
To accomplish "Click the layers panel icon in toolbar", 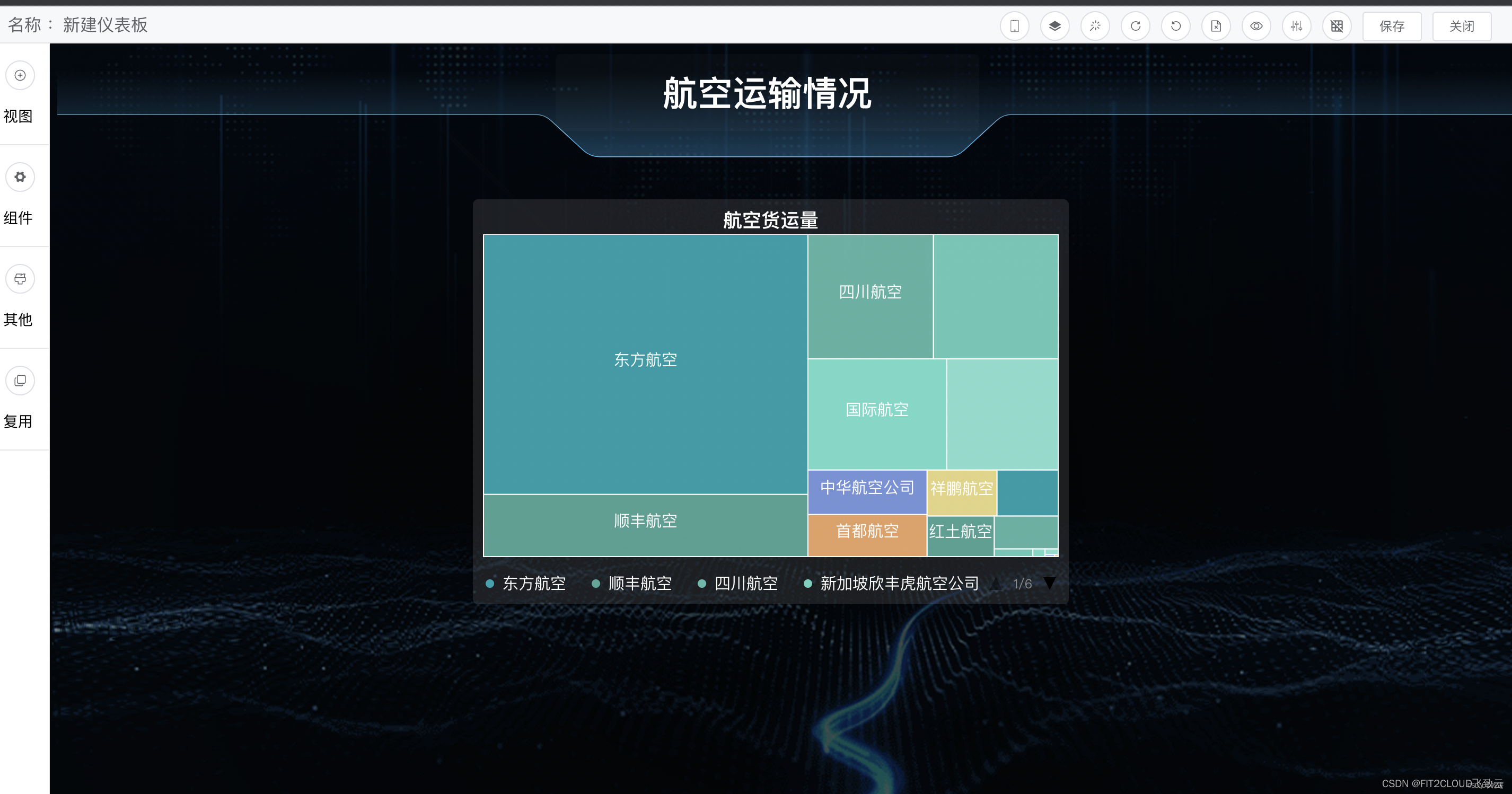I will [1055, 26].
